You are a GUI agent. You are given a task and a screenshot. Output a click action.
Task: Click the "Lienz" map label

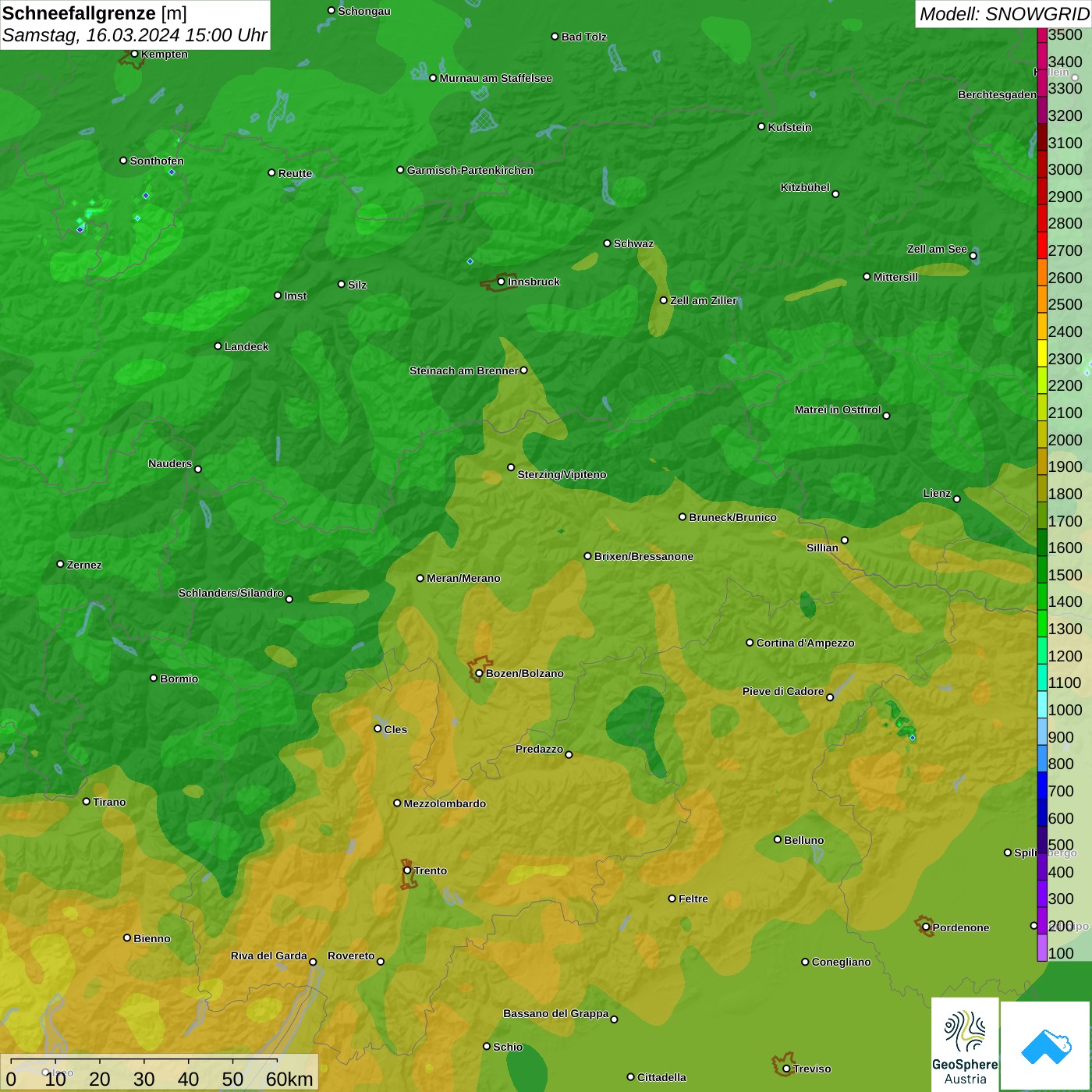click(x=937, y=493)
